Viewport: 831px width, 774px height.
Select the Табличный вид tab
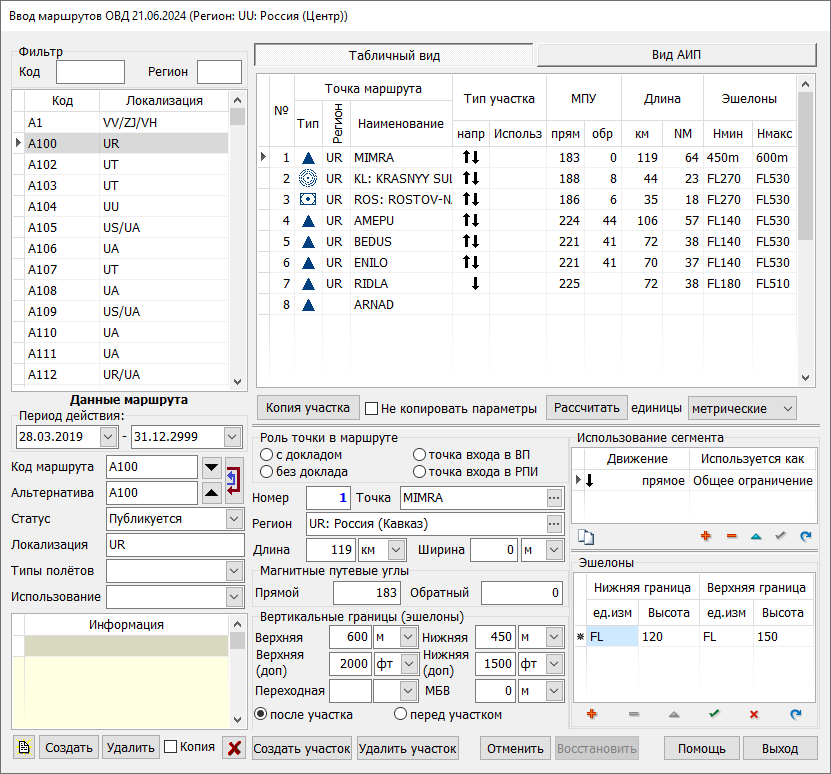(x=394, y=55)
